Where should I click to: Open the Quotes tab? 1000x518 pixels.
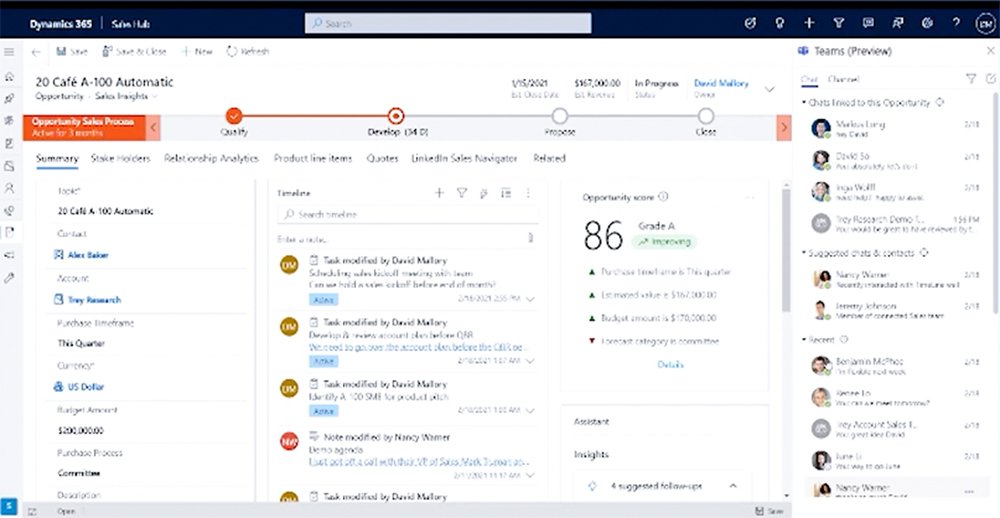click(x=382, y=158)
